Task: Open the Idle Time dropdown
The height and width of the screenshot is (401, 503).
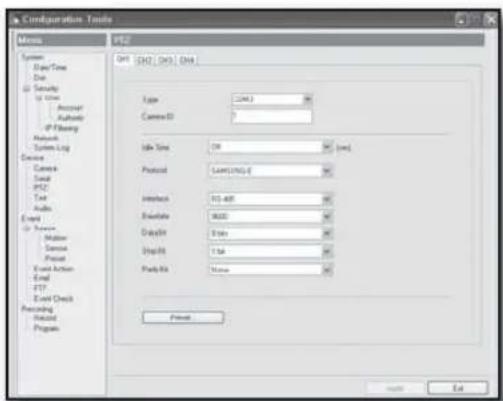Action: pos(270,147)
